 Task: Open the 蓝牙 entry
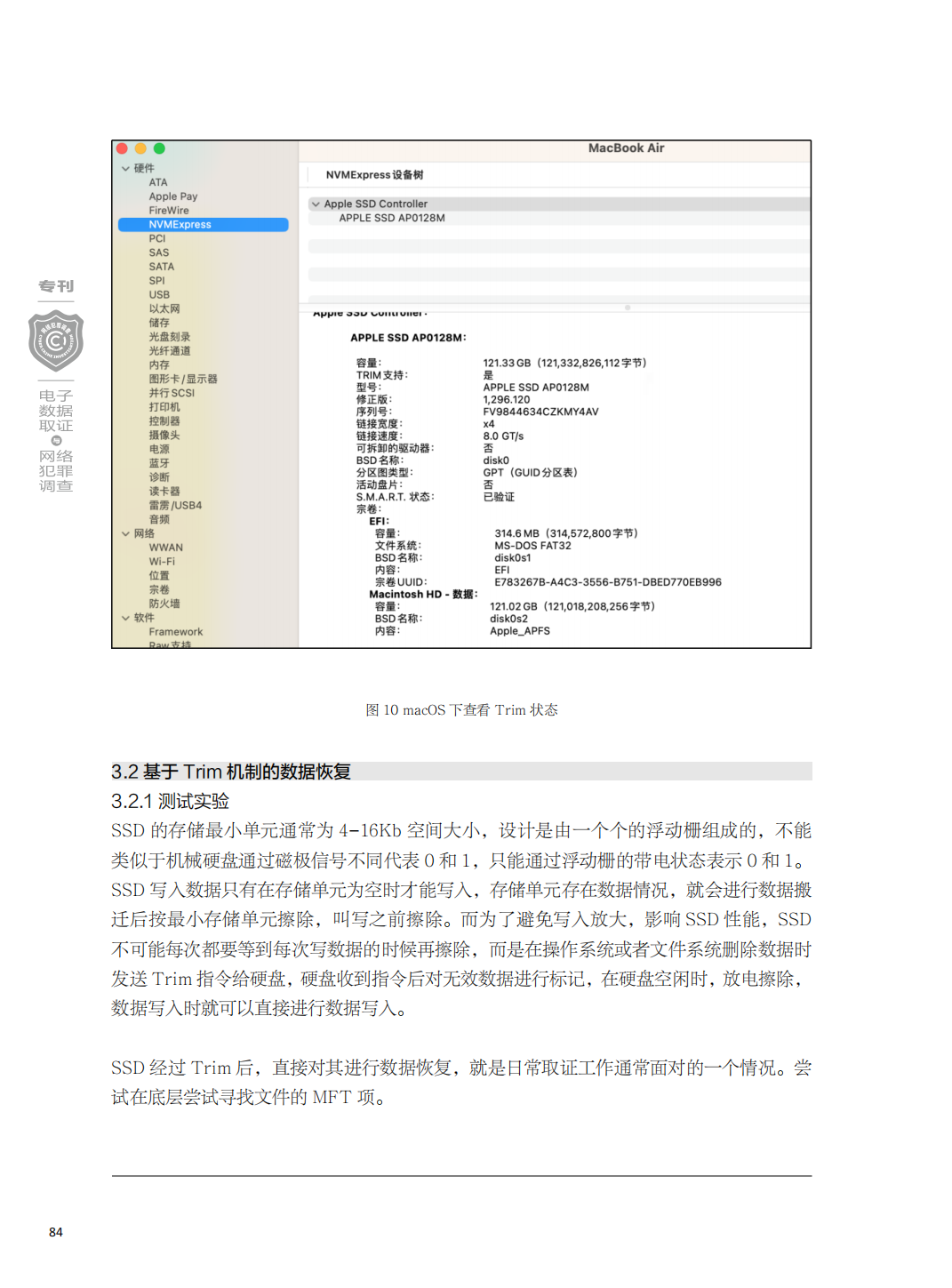(159, 463)
